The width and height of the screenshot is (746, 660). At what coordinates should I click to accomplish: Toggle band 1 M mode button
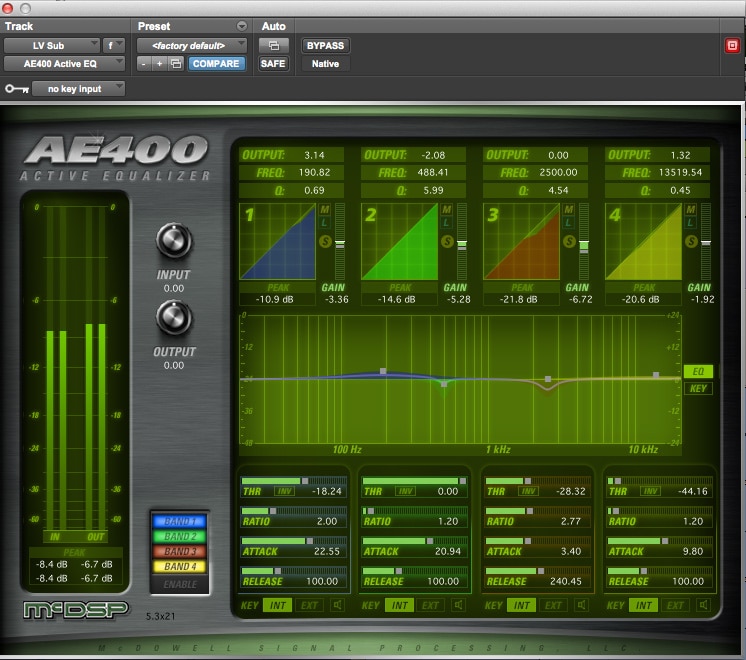click(x=325, y=209)
